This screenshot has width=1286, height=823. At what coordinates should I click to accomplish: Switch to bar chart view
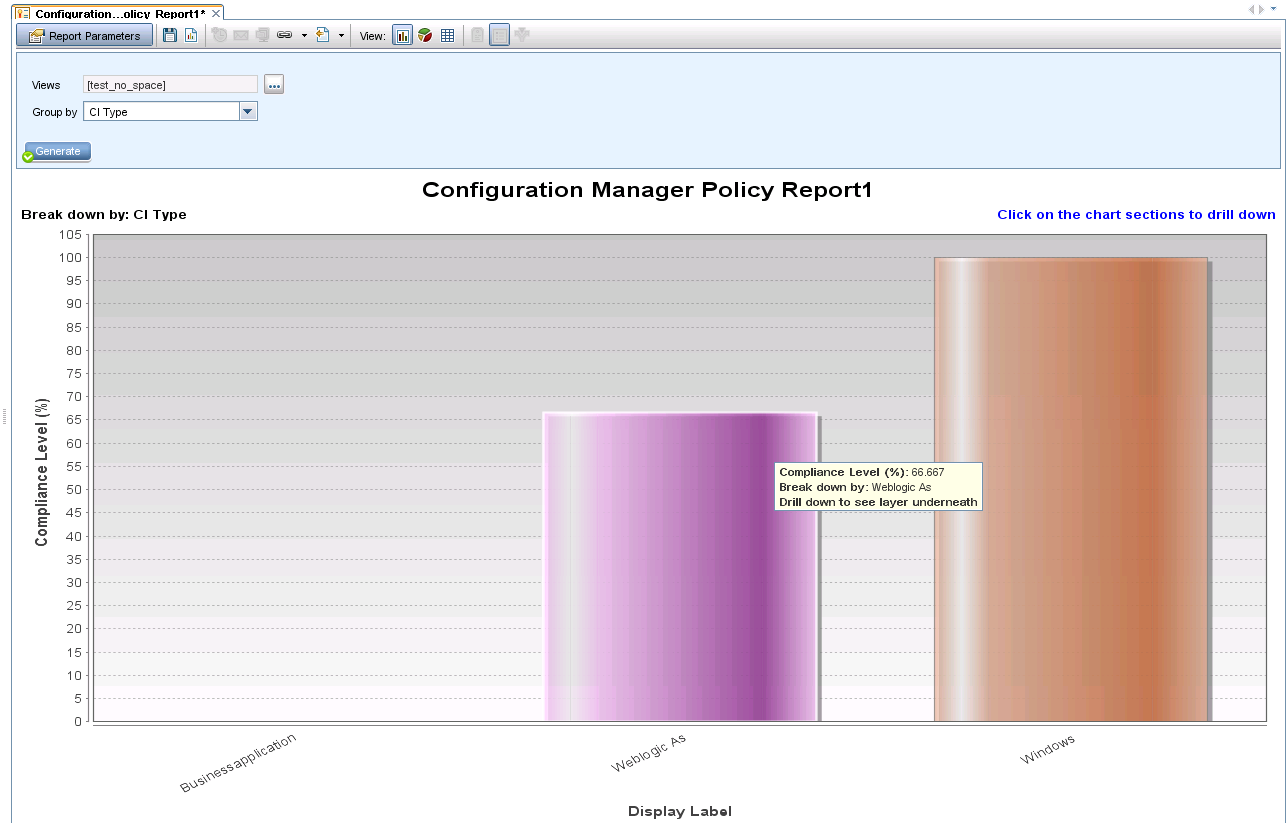[403, 36]
